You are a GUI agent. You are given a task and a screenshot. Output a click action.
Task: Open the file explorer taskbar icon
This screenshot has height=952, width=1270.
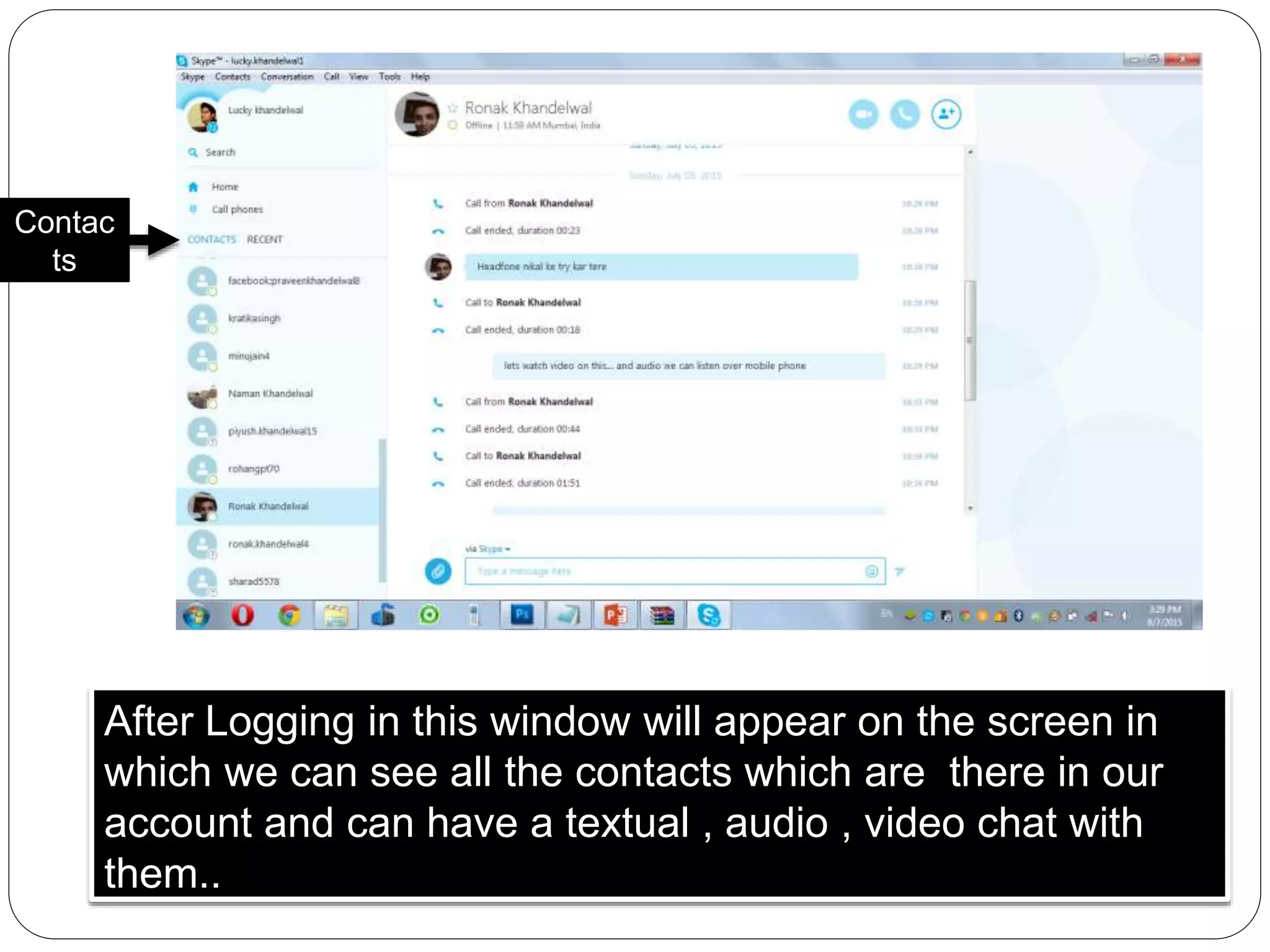(335, 615)
